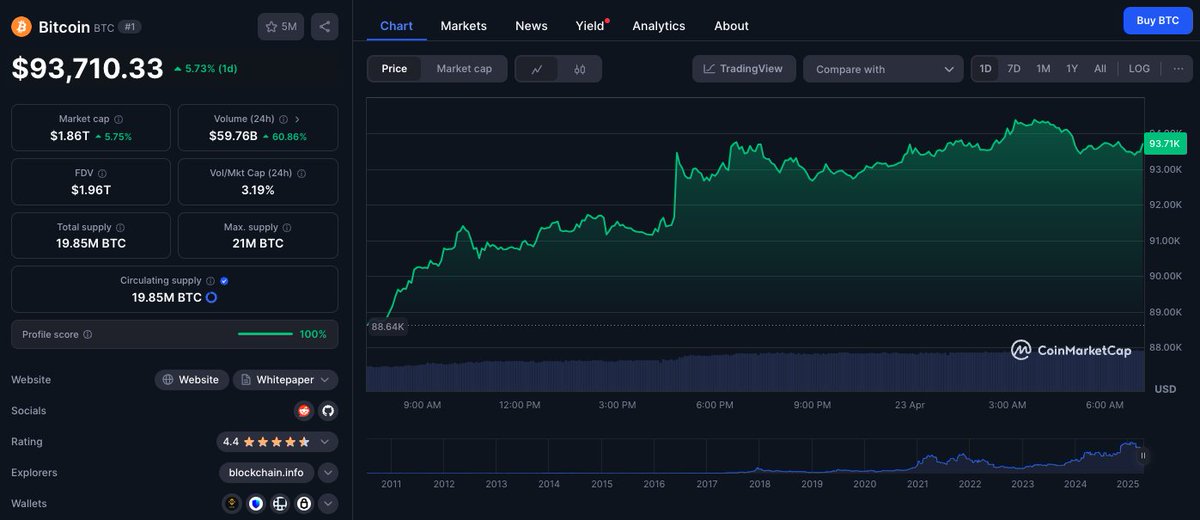Open the About tab
The image size is (1200, 520).
point(731,25)
